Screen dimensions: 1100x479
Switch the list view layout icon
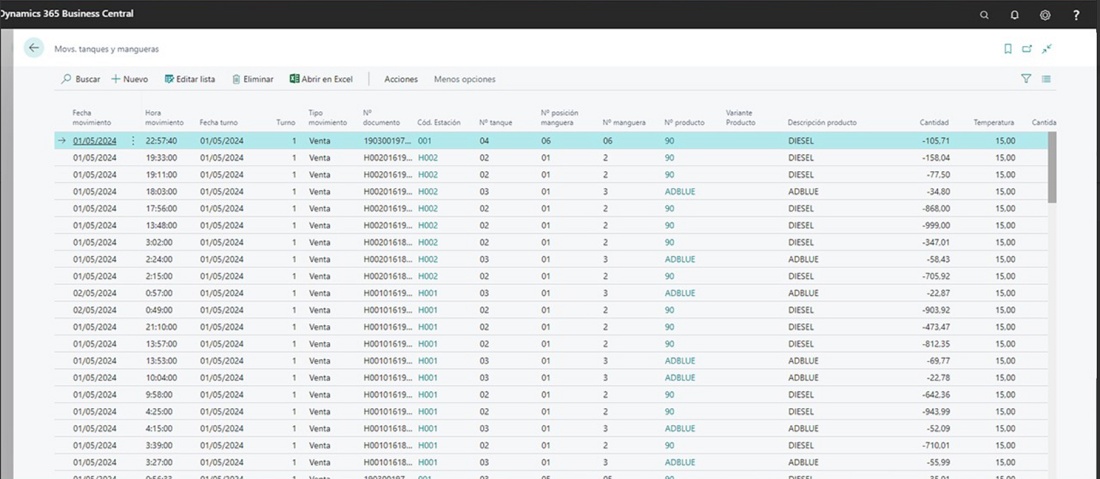(1046, 79)
